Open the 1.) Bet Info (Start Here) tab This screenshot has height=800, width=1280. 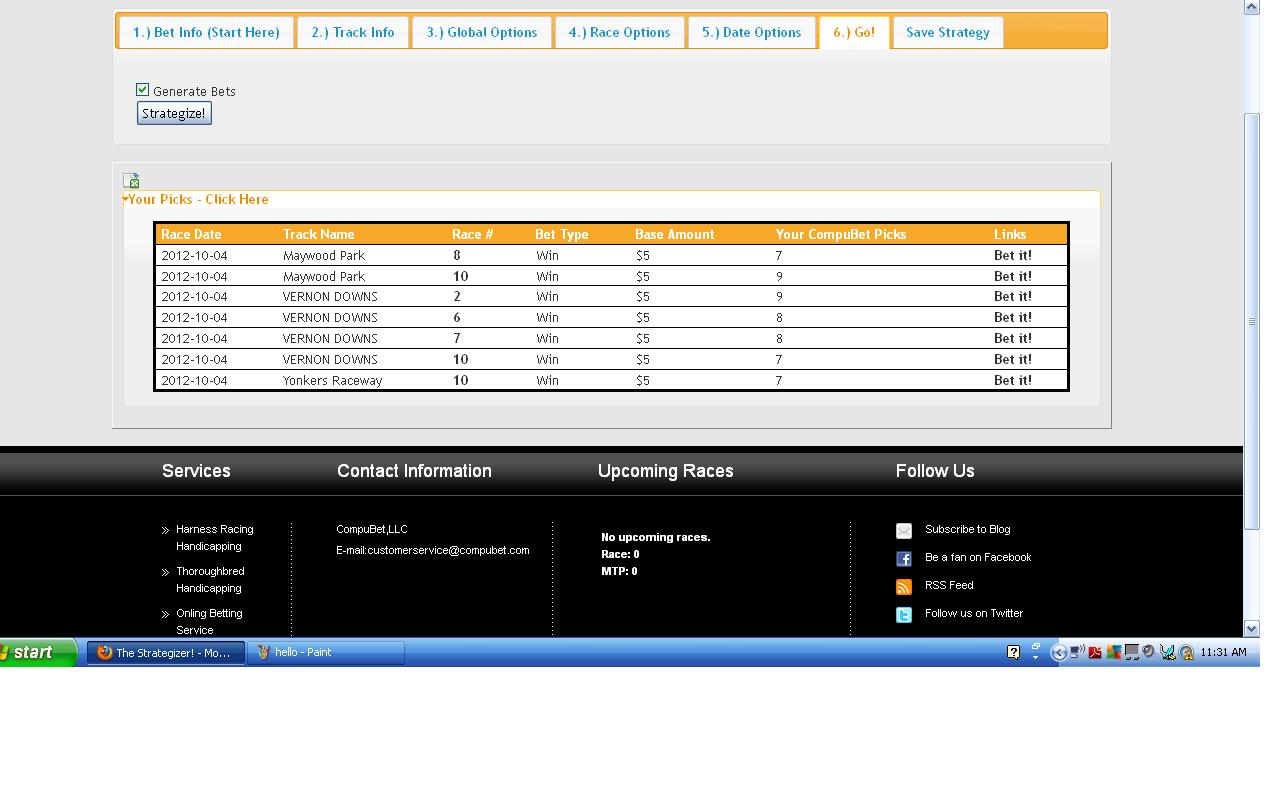206,32
